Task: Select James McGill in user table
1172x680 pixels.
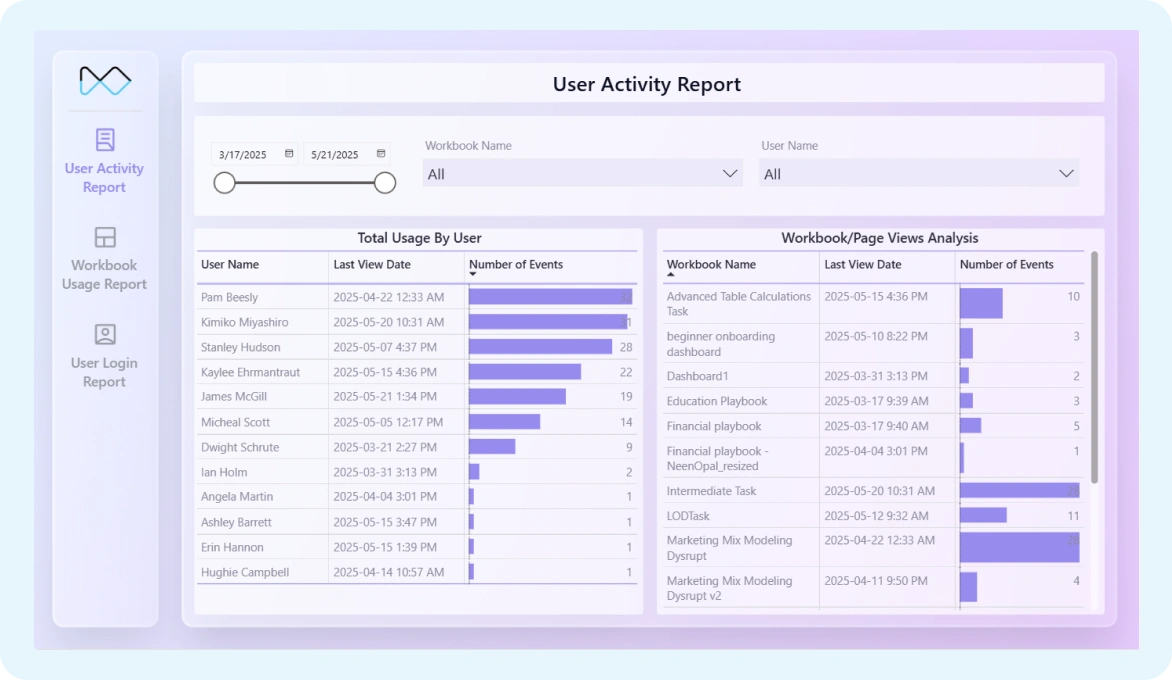Action: click(234, 397)
